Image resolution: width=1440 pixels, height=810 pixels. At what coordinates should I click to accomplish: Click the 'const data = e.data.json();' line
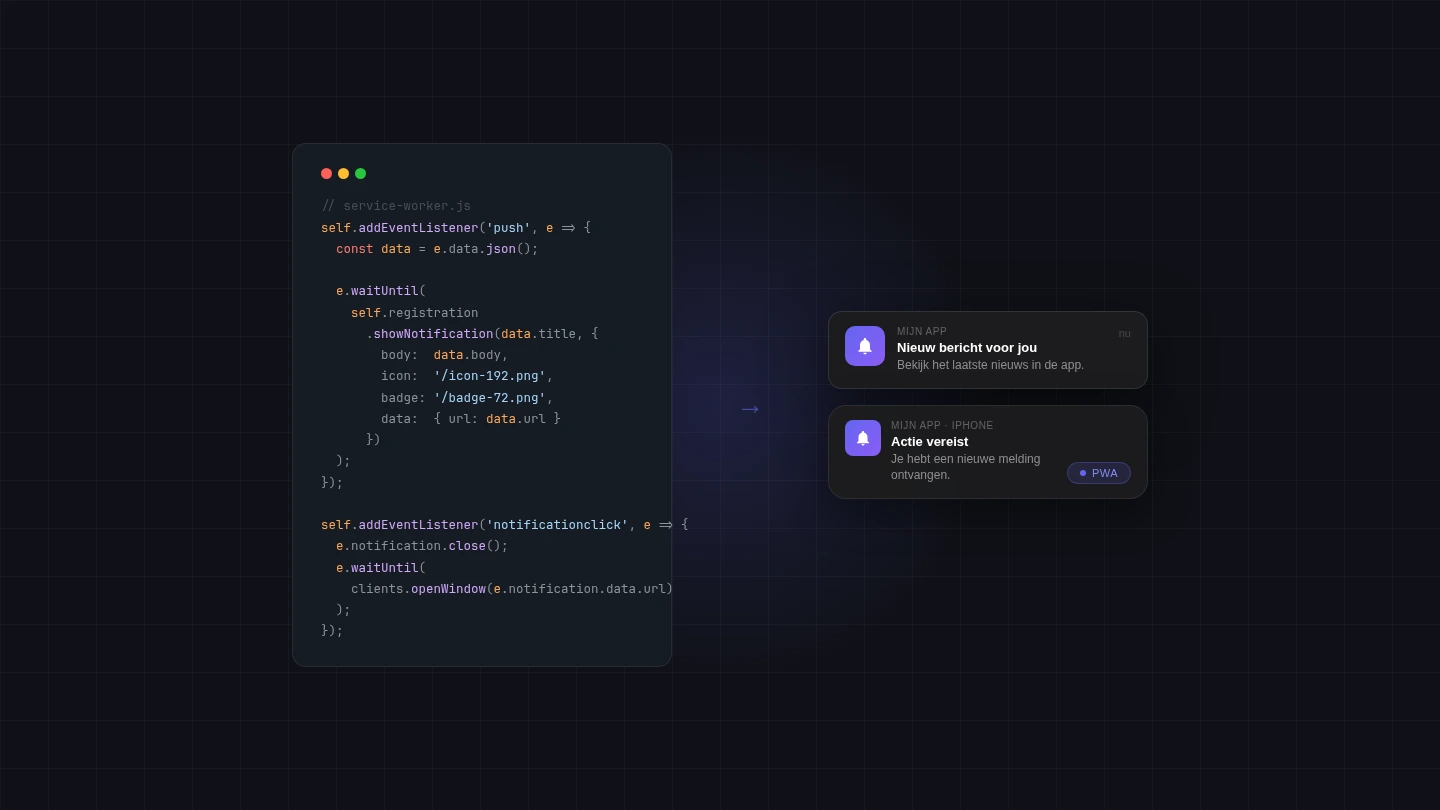[437, 249]
